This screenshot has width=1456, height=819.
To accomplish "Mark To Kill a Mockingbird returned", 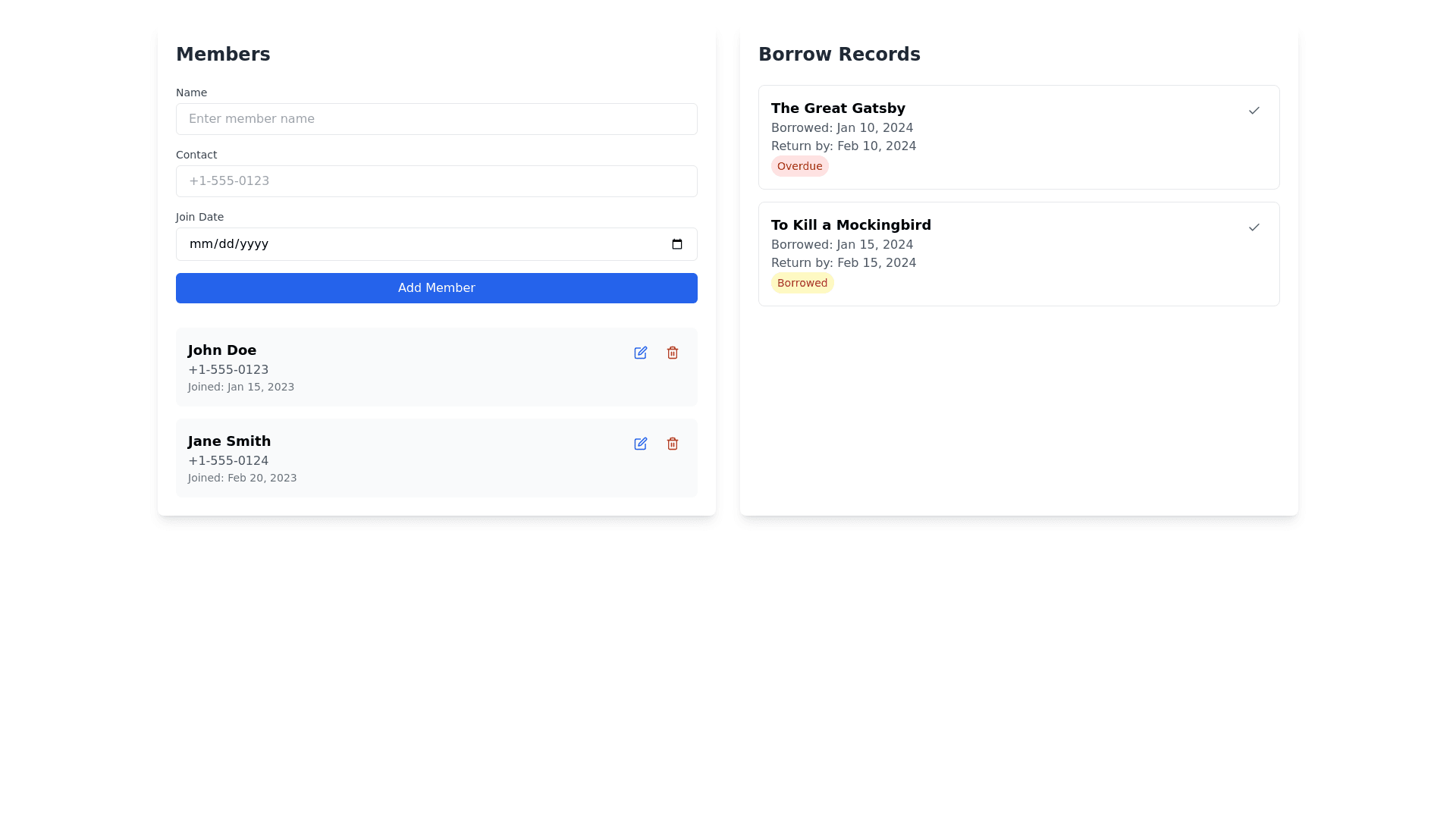I will (x=1254, y=227).
